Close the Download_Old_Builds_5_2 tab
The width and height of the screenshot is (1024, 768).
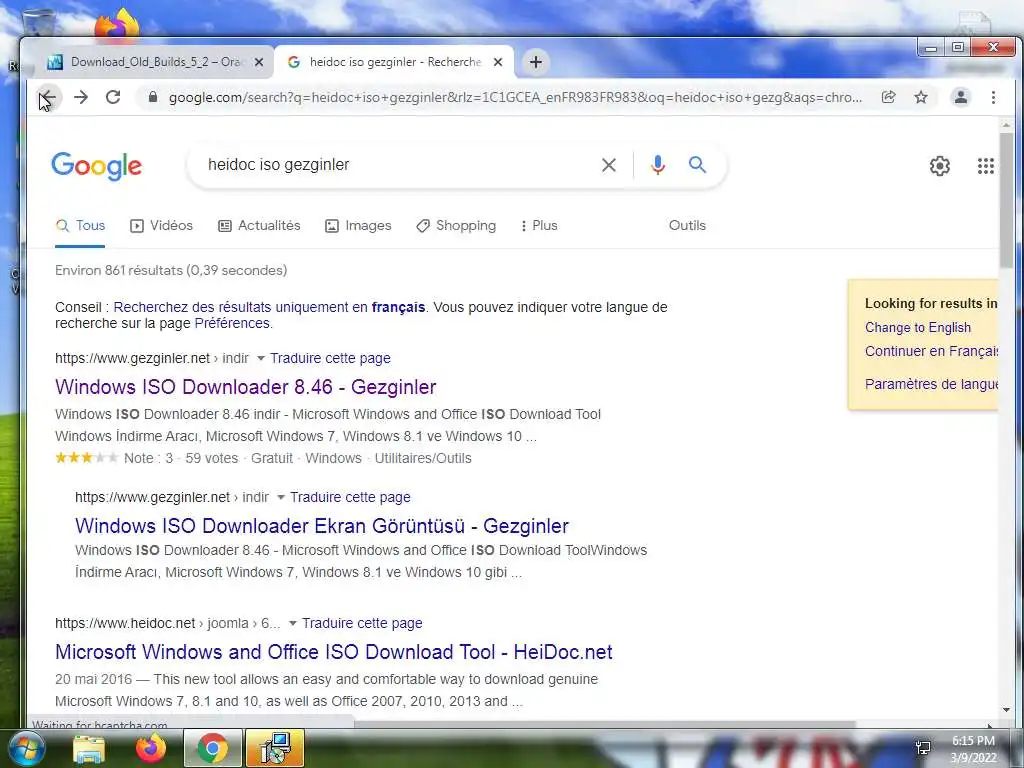tap(259, 62)
